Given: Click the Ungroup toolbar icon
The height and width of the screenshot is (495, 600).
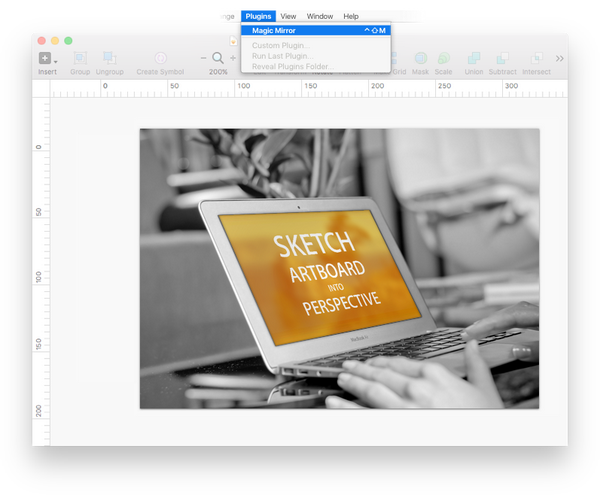Looking at the screenshot, I should point(109,58).
